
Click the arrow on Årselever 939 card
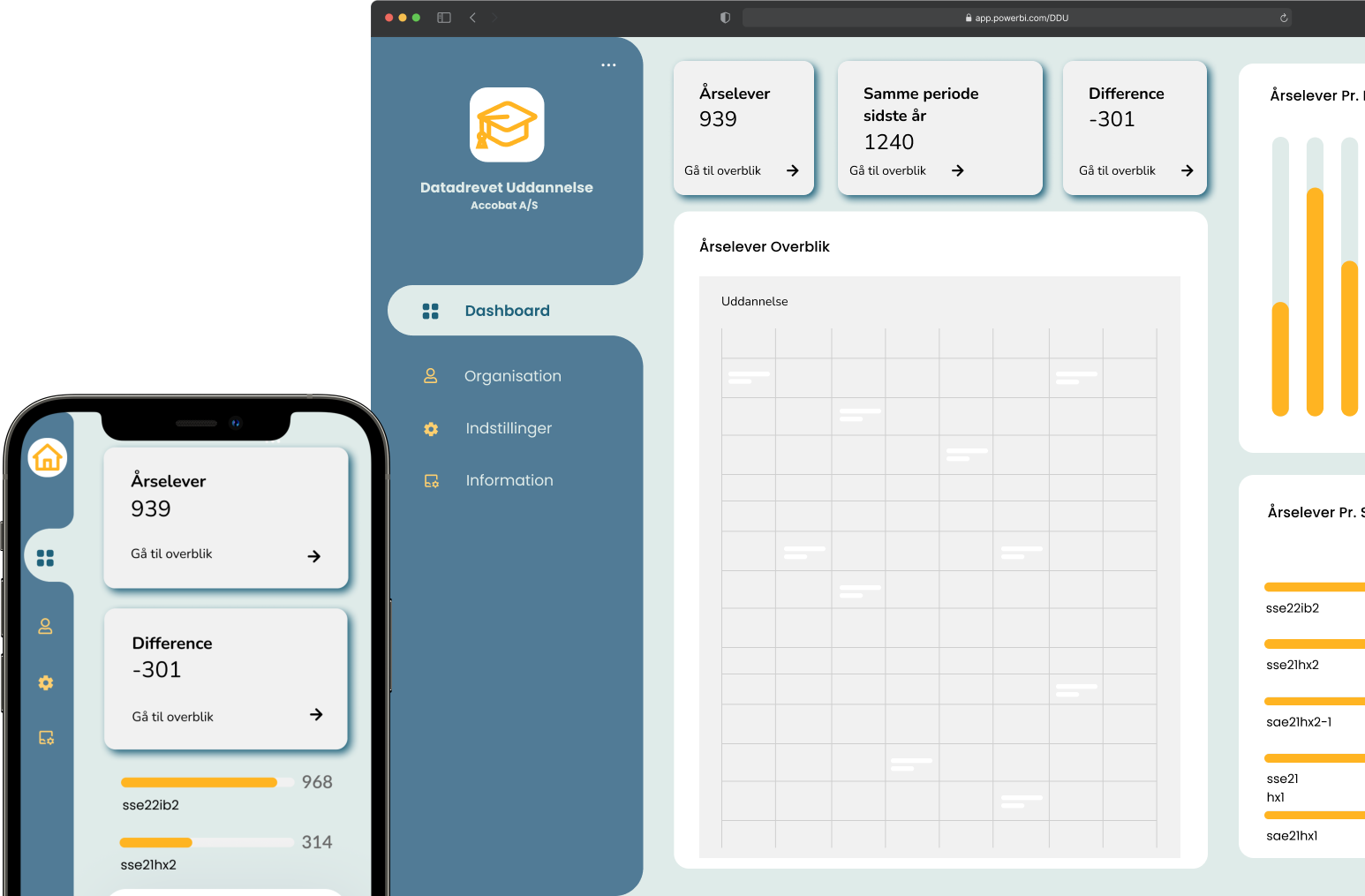[793, 170]
